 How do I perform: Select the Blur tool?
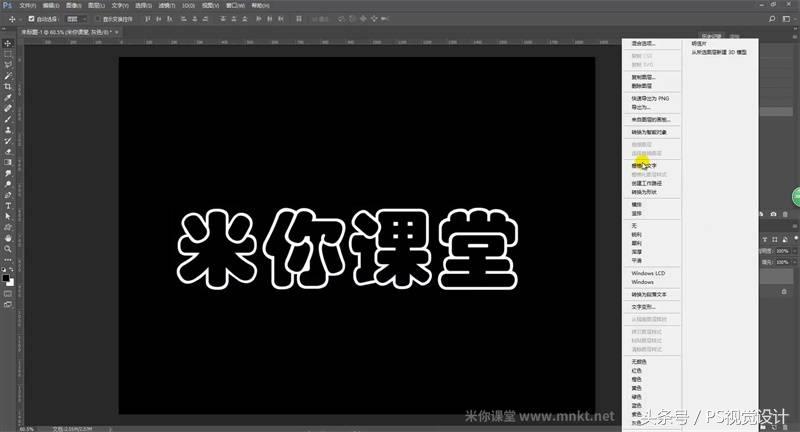[8, 173]
